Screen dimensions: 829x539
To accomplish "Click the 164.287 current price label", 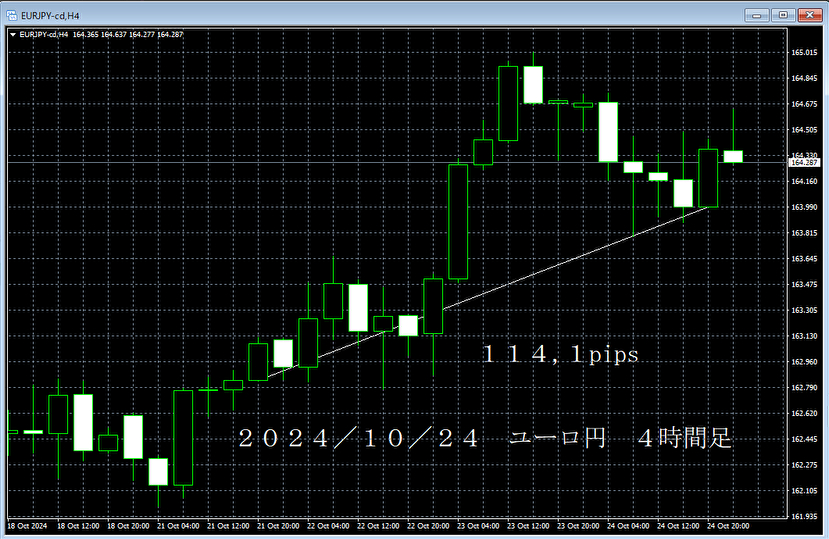I will coord(804,162).
